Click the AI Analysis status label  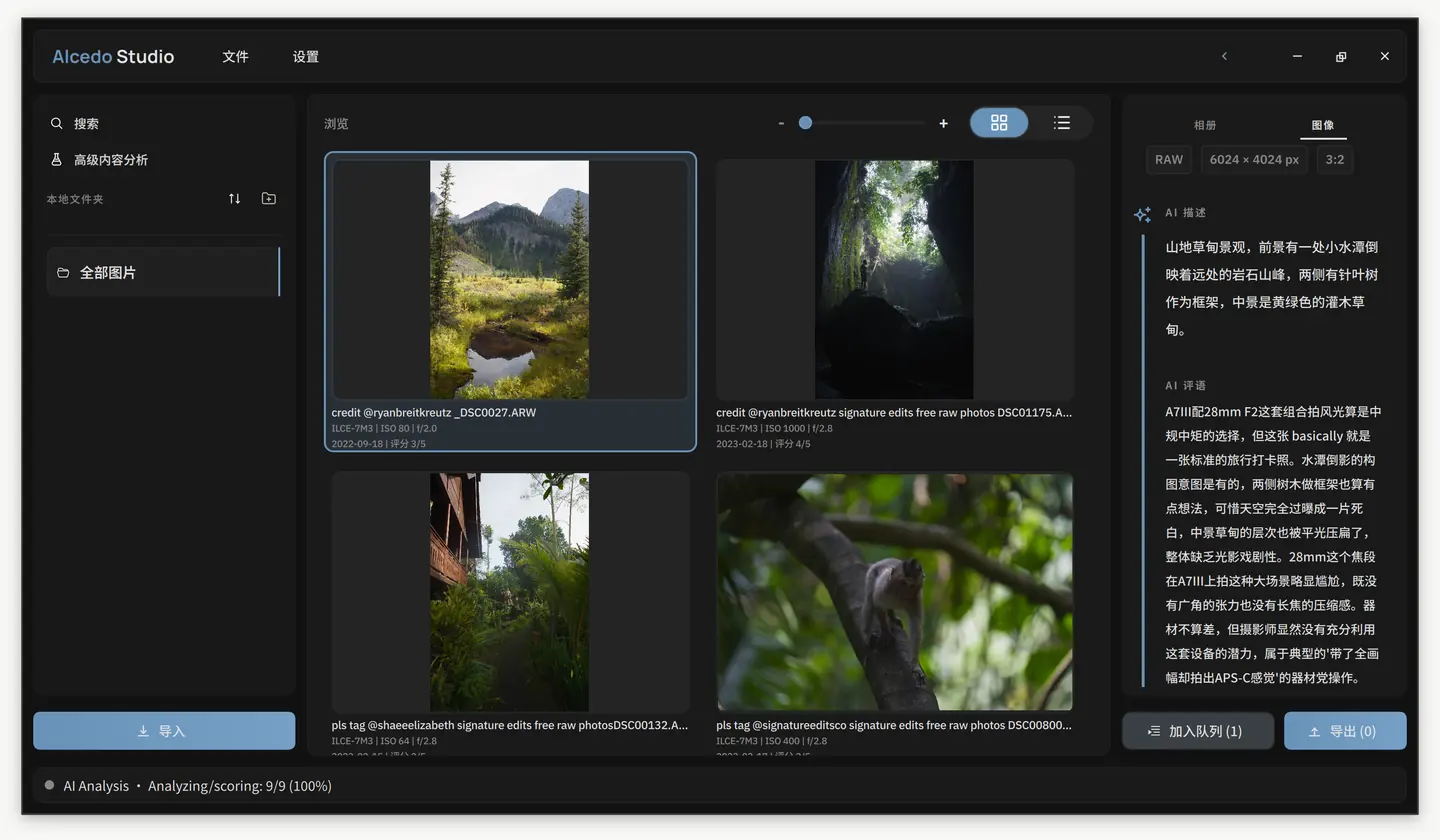point(96,786)
